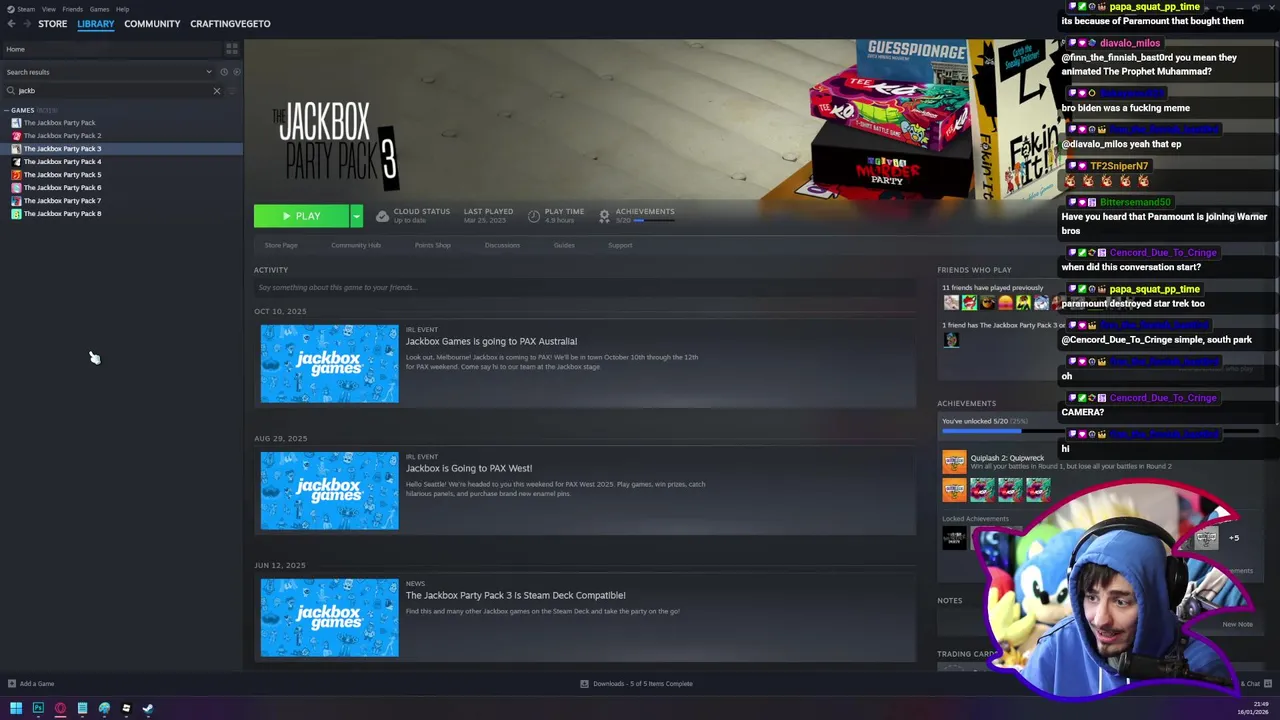Click the Quiplash 2: Quipwreck achievement icon

coord(954,461)
